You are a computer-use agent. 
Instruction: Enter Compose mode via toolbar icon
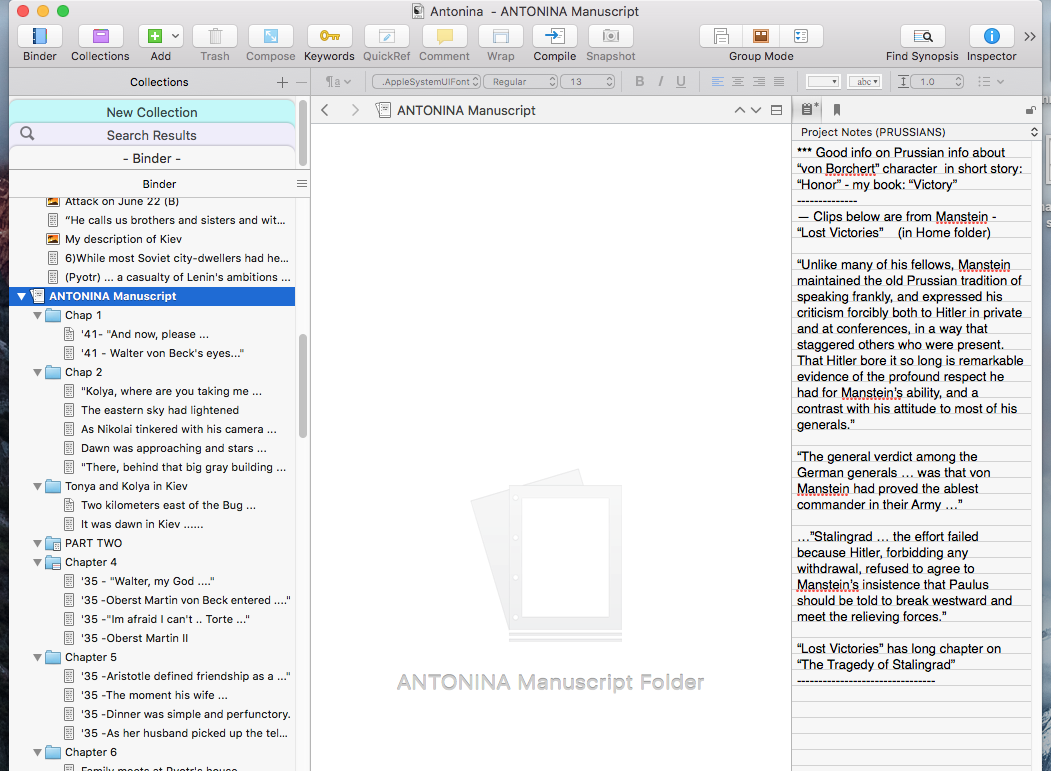[271, 36]
